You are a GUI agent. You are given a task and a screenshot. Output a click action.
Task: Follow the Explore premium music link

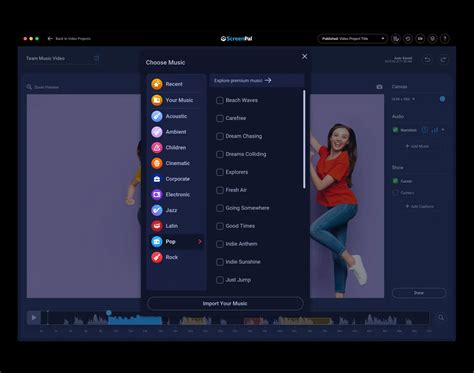[x=242, y=80]
